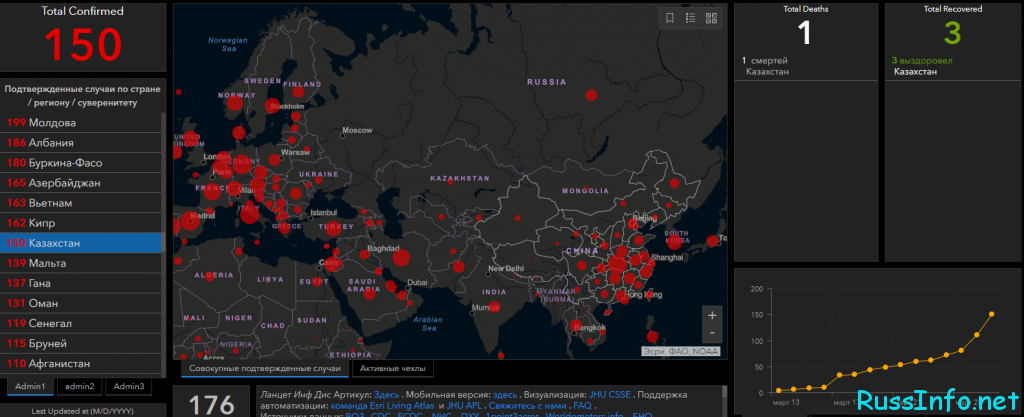Switch to the admin2 tab
The image size is (1024, 417).
coord(80,386)
